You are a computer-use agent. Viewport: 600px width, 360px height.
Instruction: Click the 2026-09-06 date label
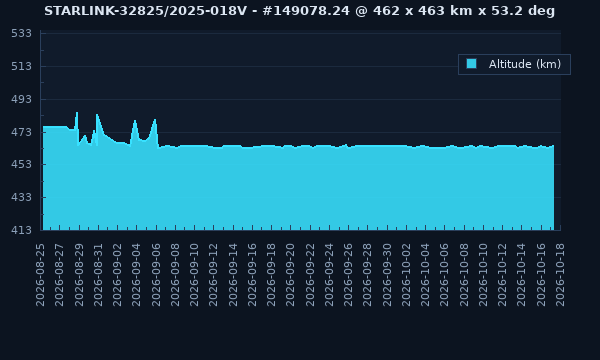(x=156, y=275)
